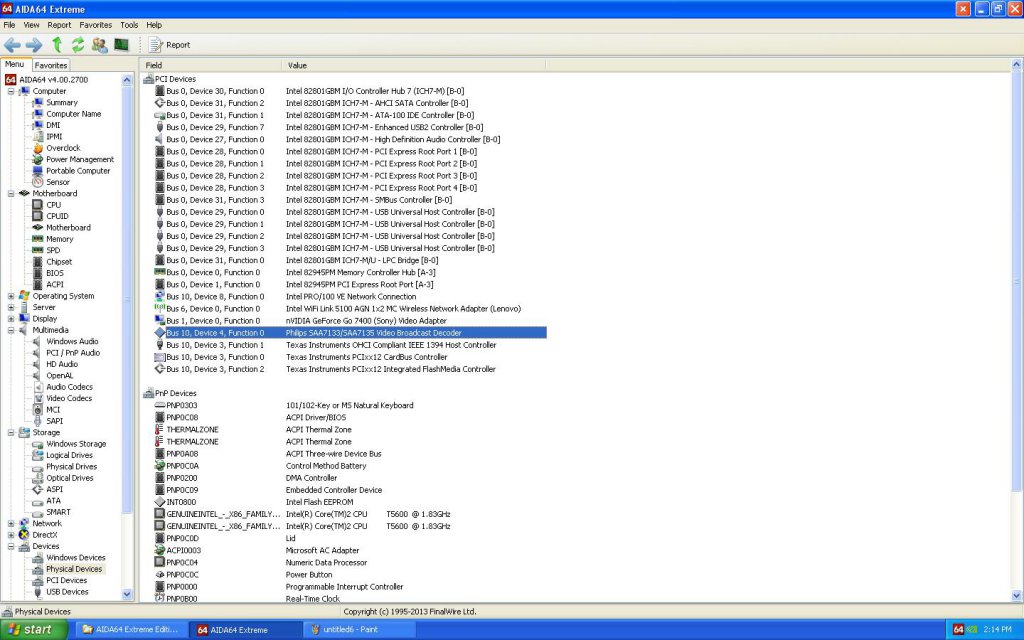Select the Overclock tree item

click(63, 148)
